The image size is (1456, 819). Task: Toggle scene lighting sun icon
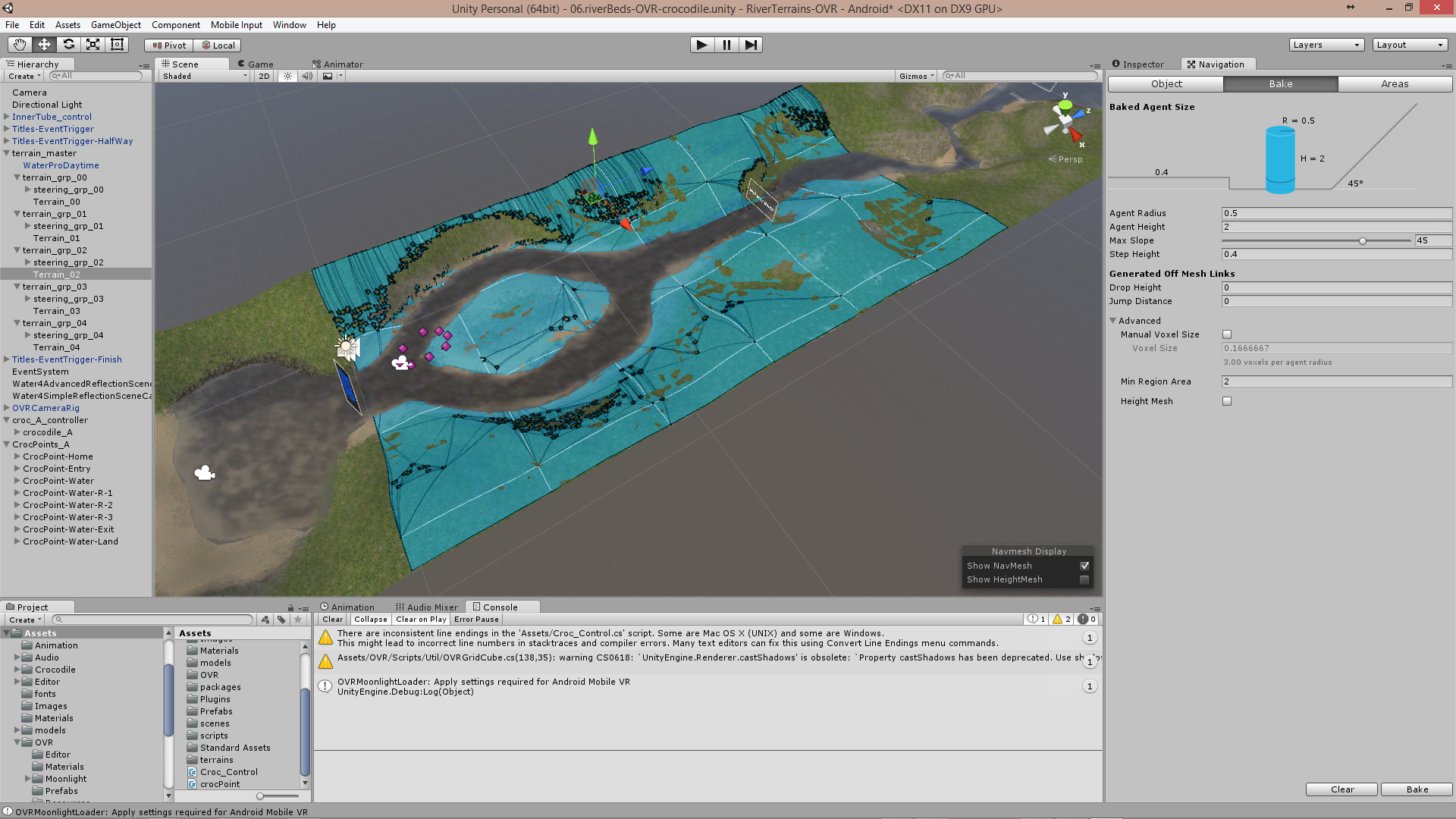pyautogui.click(x=287, y=76)
